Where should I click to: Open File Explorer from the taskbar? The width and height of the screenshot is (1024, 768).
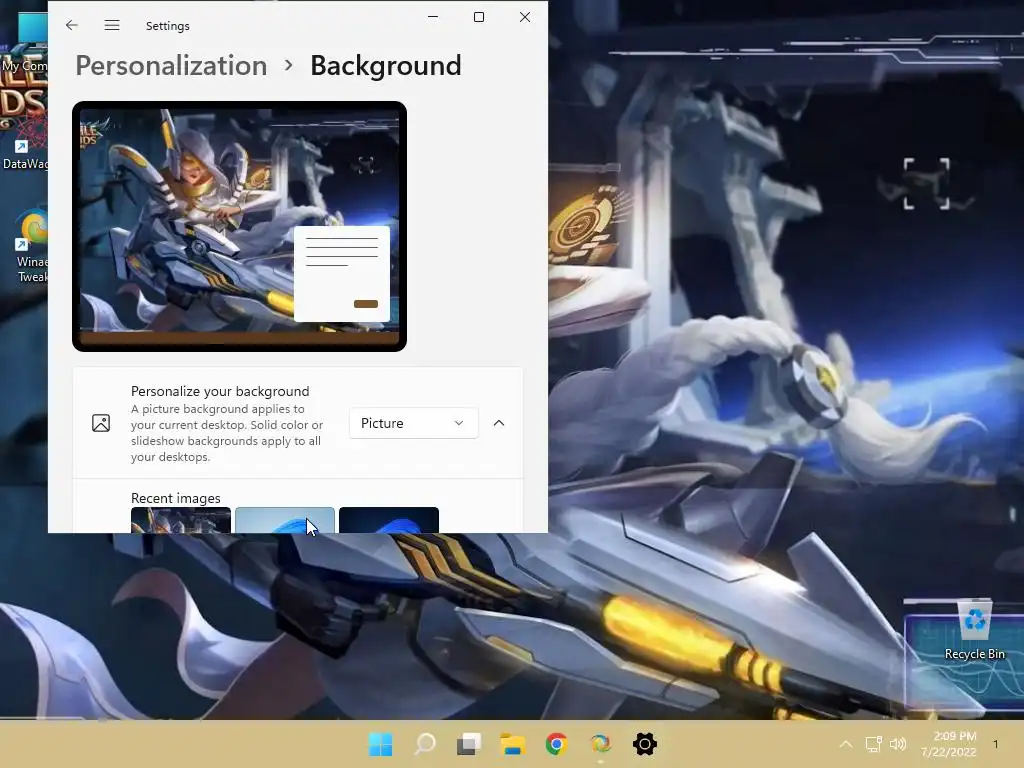pos(513,744)
